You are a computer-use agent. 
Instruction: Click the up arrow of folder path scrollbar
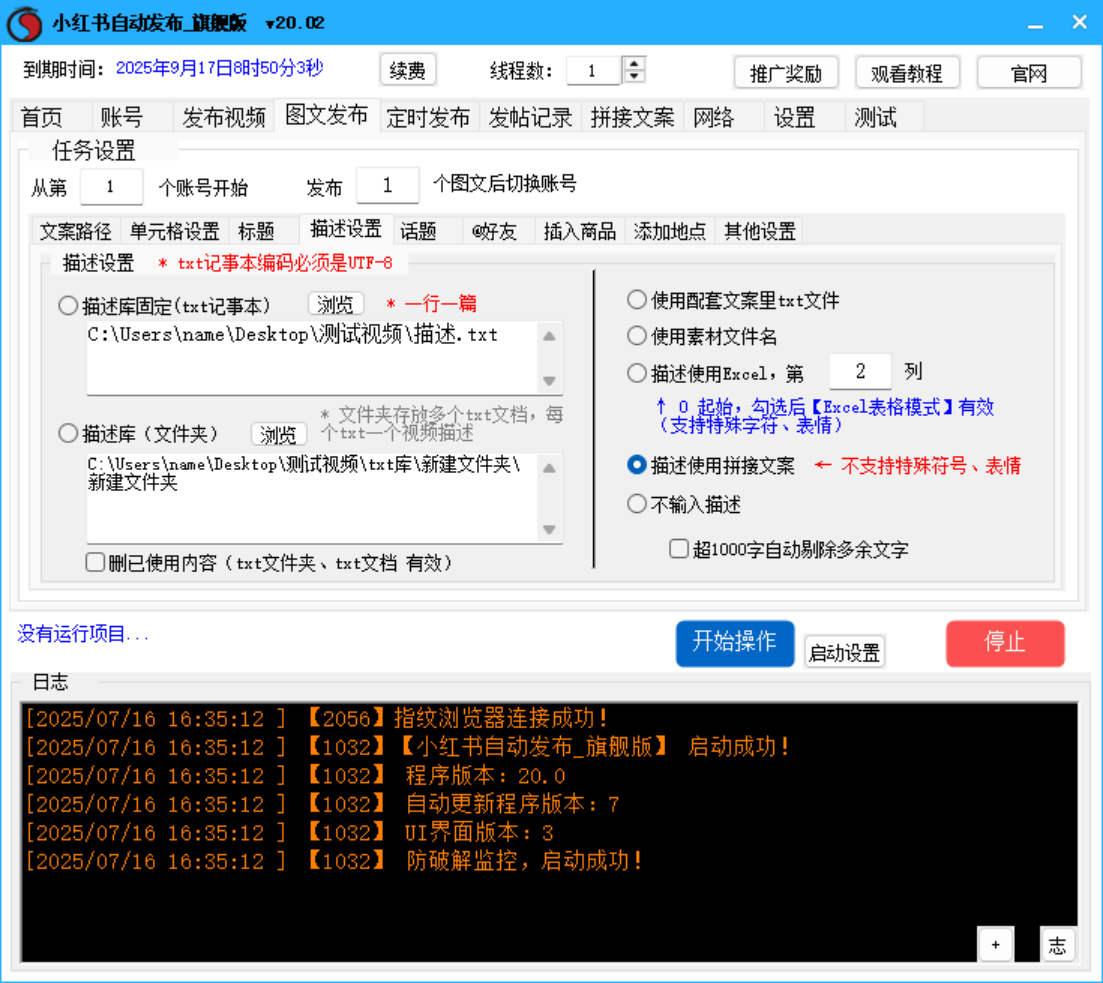point(549,467)
